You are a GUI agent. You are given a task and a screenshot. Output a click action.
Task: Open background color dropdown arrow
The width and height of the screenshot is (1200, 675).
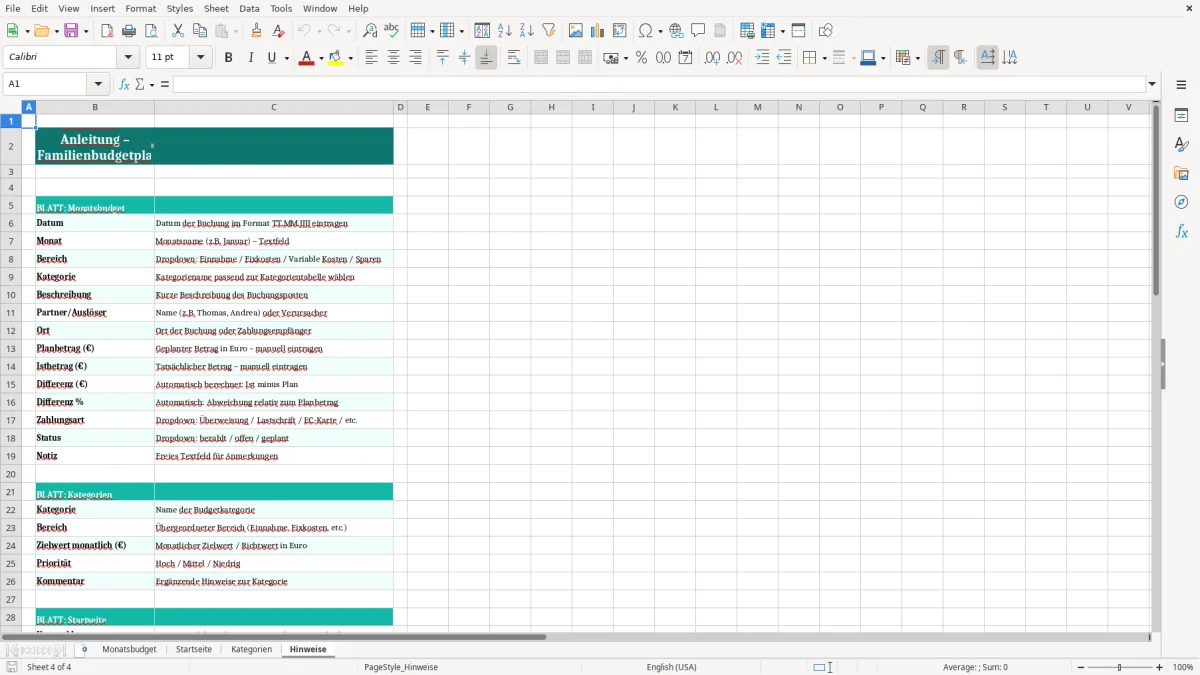point(350,58)
